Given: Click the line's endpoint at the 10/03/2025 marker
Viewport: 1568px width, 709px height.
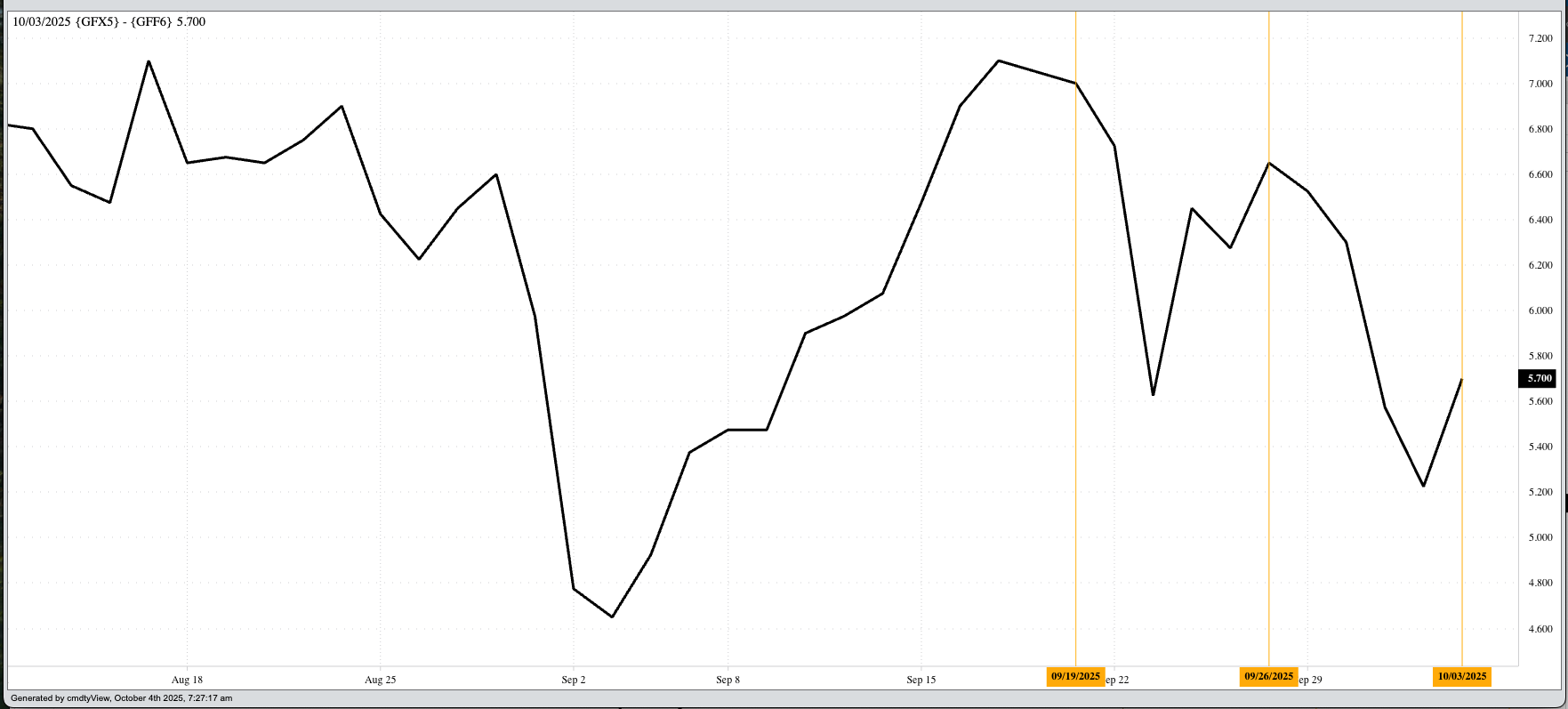Looking at the screenshot, I should 1461,380.
